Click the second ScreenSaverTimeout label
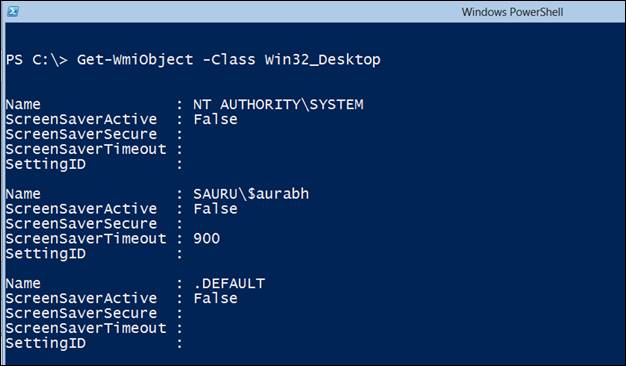The width and height of the screenshot is (626, 366). [86, 239]
